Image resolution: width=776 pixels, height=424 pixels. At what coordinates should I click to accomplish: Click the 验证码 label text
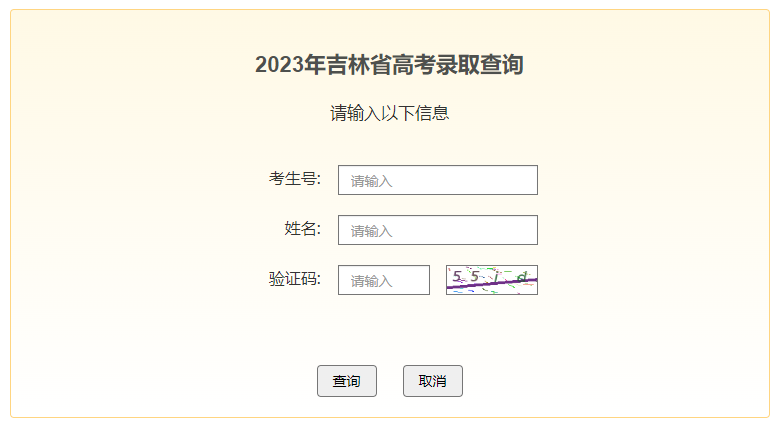294,279
